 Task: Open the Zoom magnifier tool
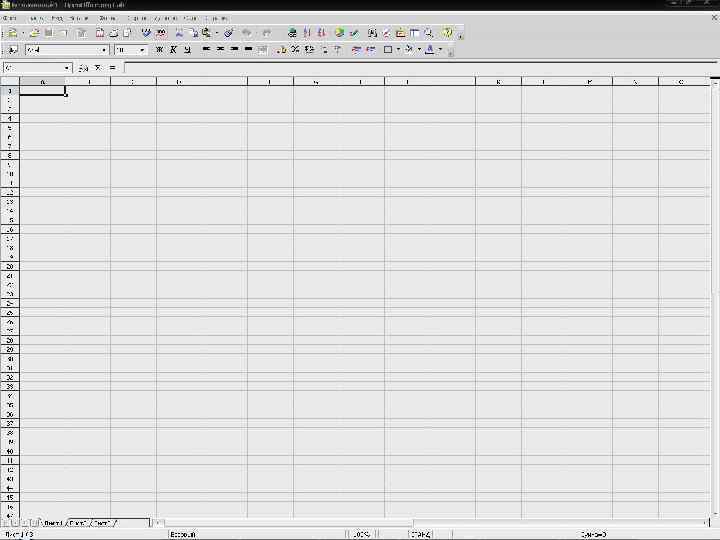click(428, 33)
